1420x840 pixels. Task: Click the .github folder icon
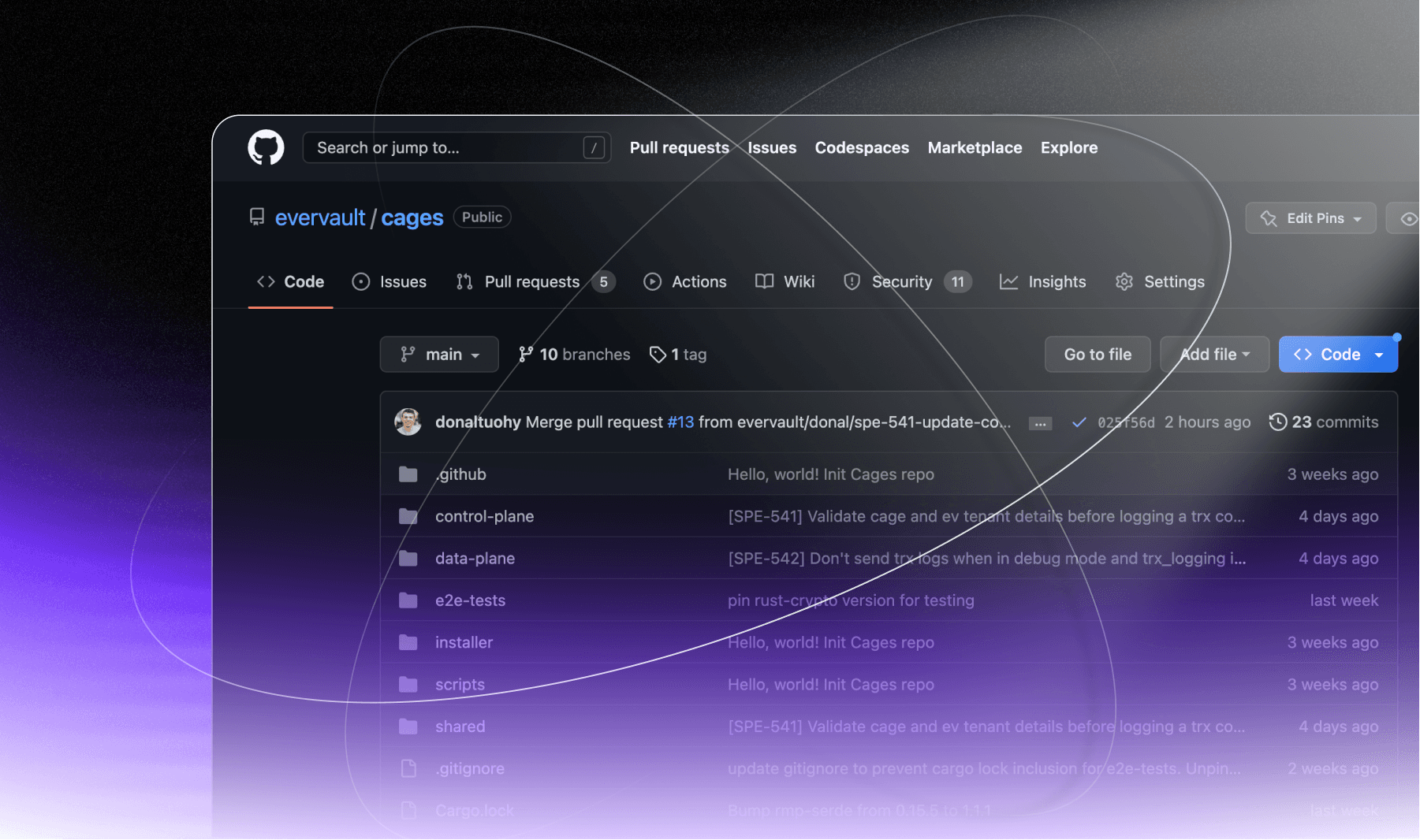pos(408,474)
